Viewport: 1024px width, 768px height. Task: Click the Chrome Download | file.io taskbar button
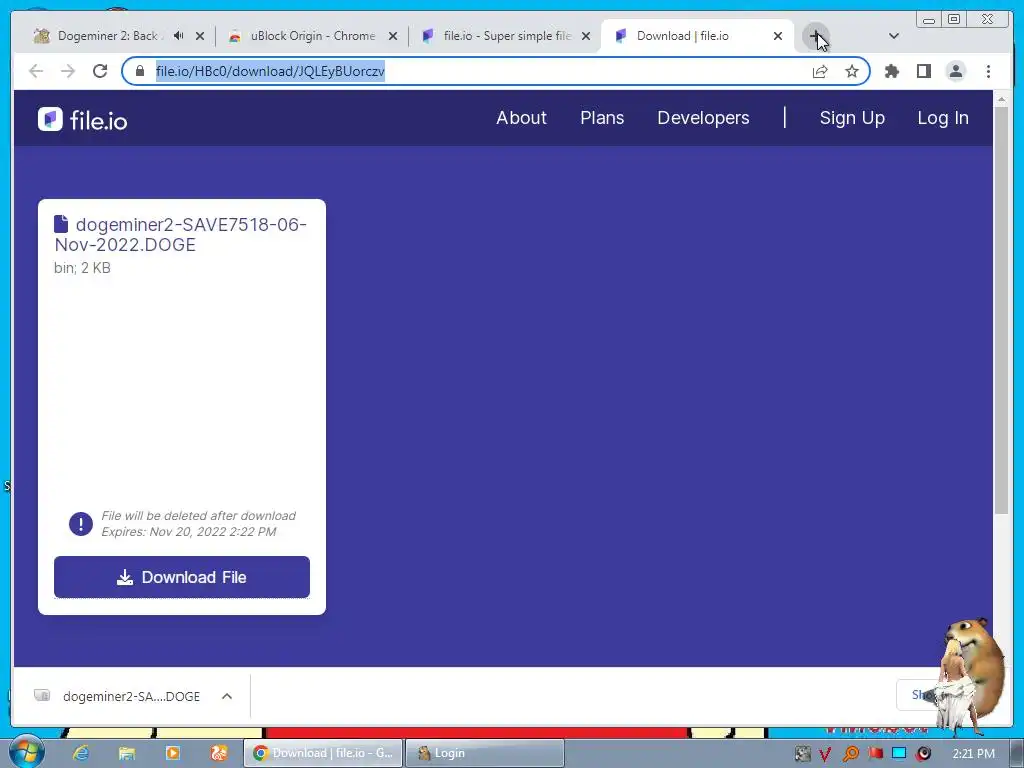323,753
